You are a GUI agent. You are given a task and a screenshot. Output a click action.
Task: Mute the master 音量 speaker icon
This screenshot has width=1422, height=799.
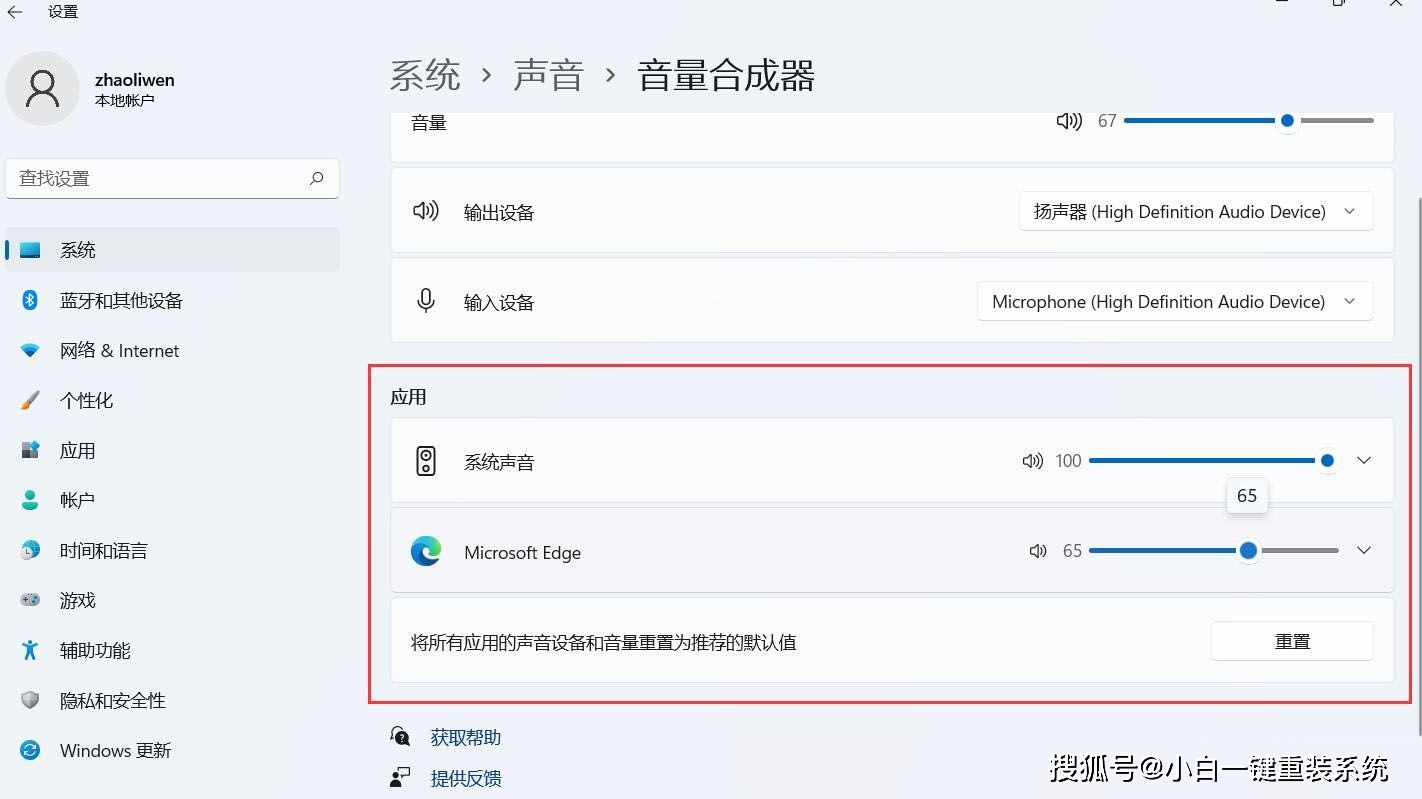pyautogui.click(x=1069, y=121)
